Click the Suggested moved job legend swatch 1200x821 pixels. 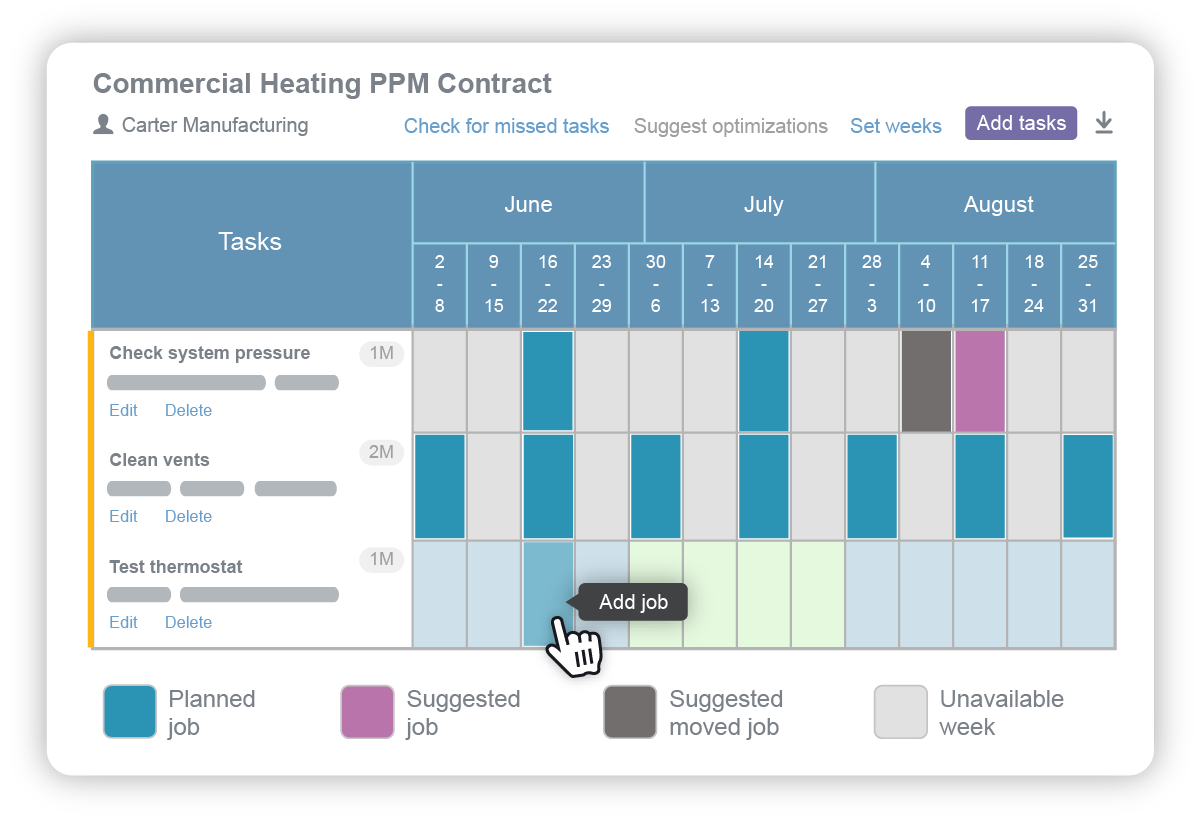[630, 711]
